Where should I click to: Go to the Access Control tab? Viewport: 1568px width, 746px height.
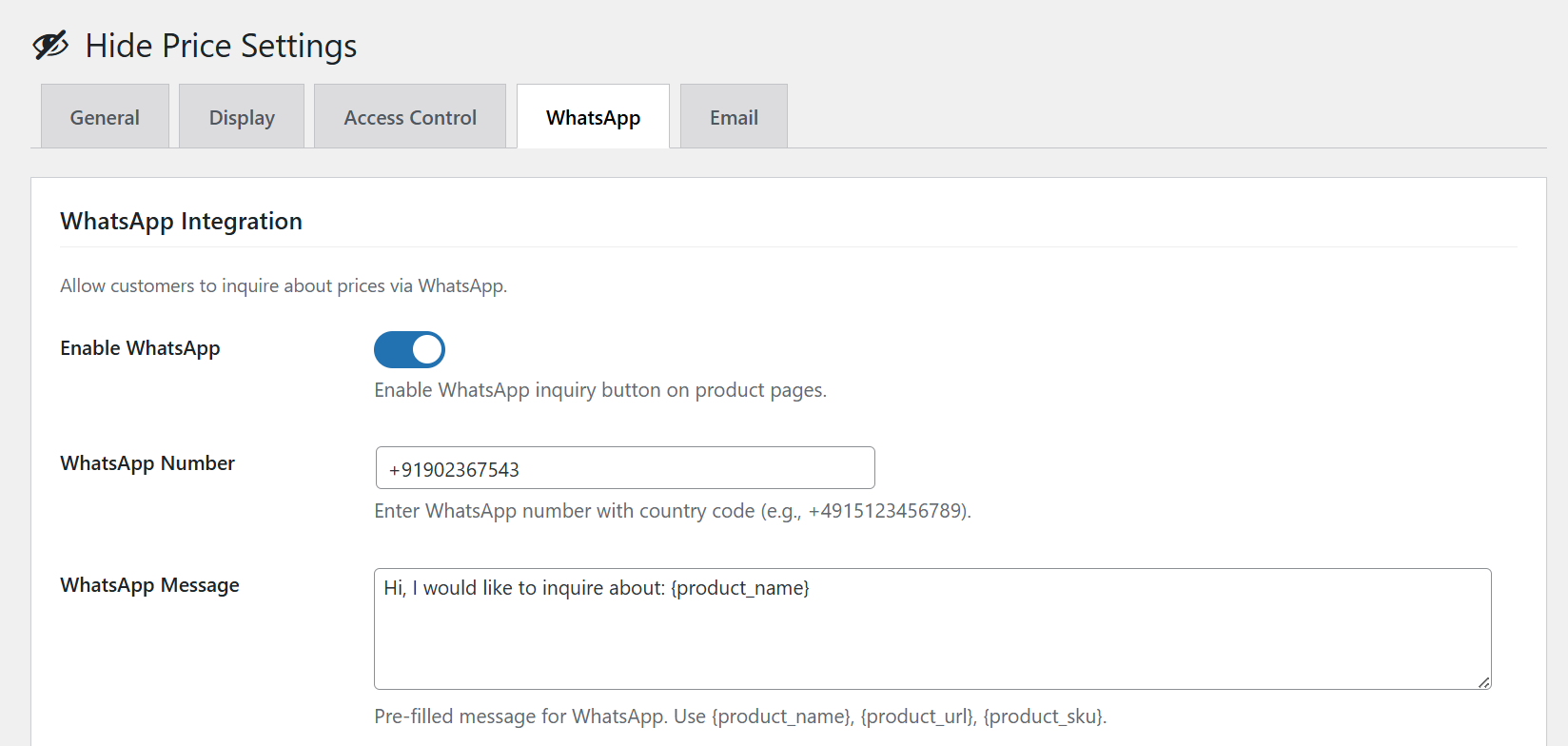click(410, 116)
